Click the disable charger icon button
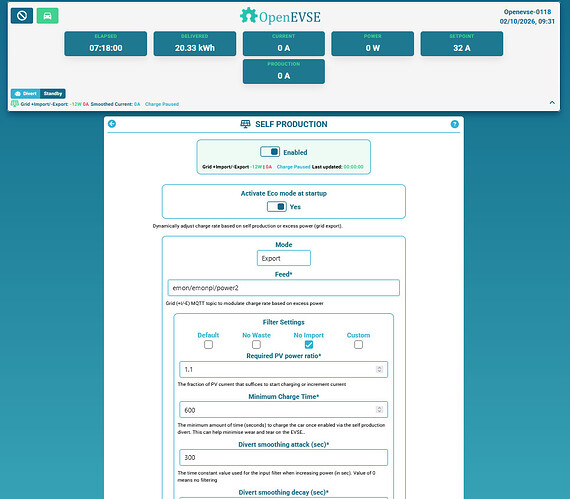Image resolution: width=570 pixels, height=499 pixels. pyautogui.click(x=22, y=16)
